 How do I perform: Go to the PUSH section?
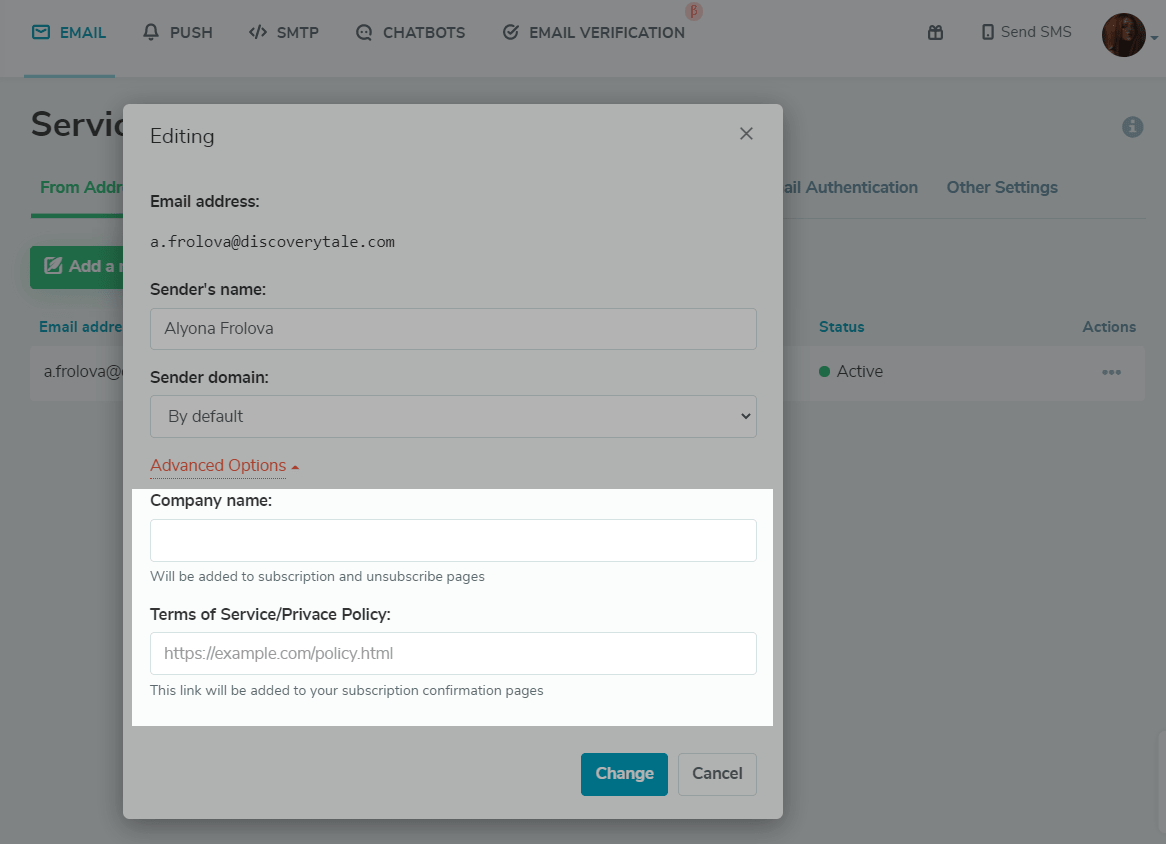[178, 32]
